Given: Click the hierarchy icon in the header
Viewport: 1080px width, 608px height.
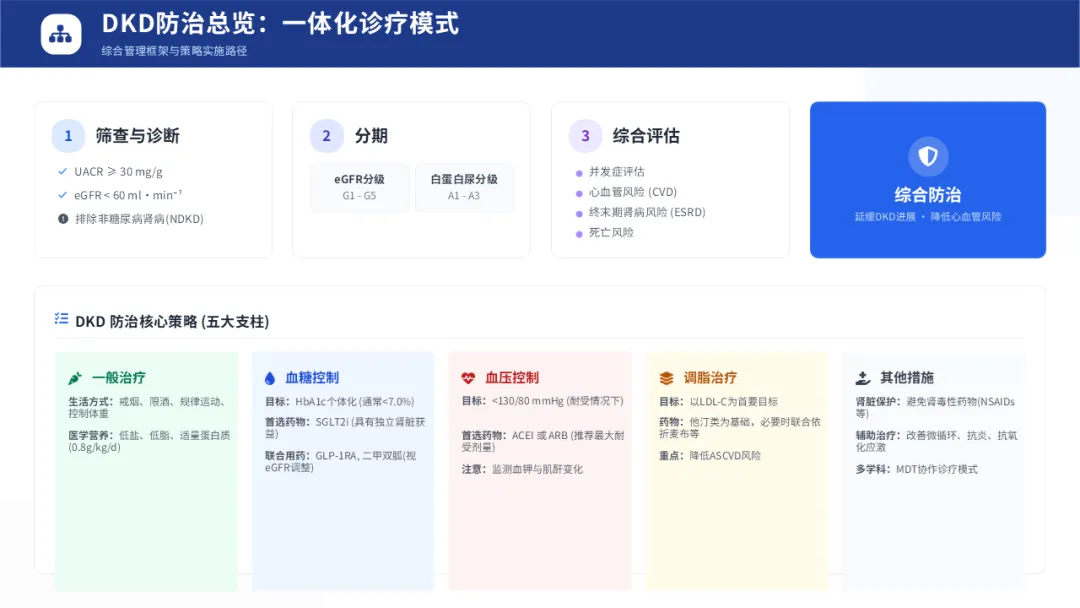Looking at the screenshot, I should click(x=61, y=34).
